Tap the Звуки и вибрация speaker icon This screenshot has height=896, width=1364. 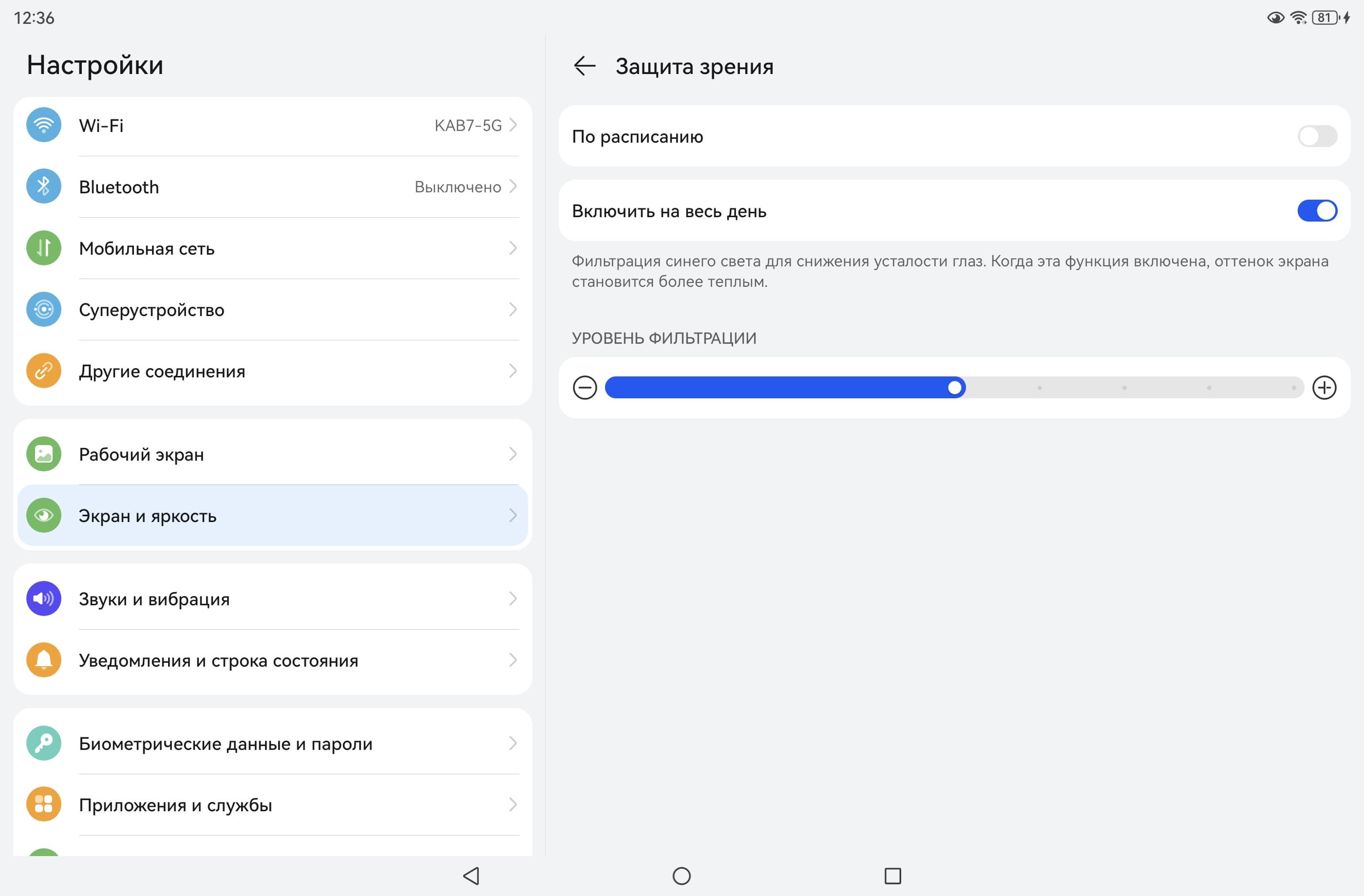point(43,598)
